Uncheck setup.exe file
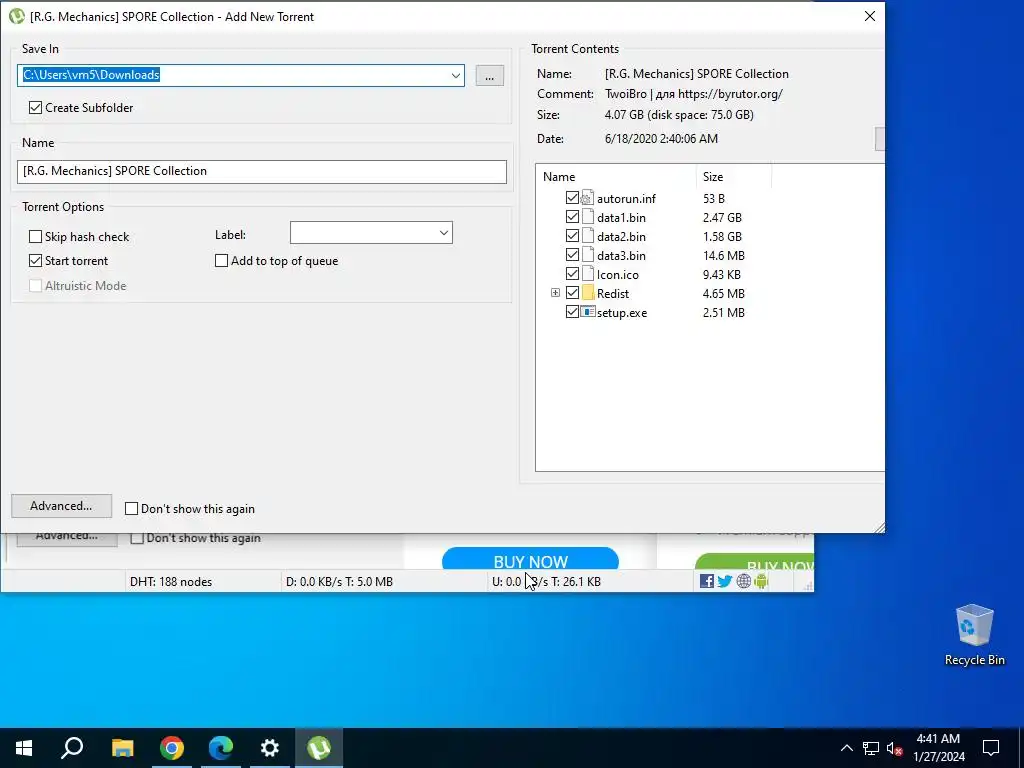The height and width of the screenshot is (768, 1024). 572,312
